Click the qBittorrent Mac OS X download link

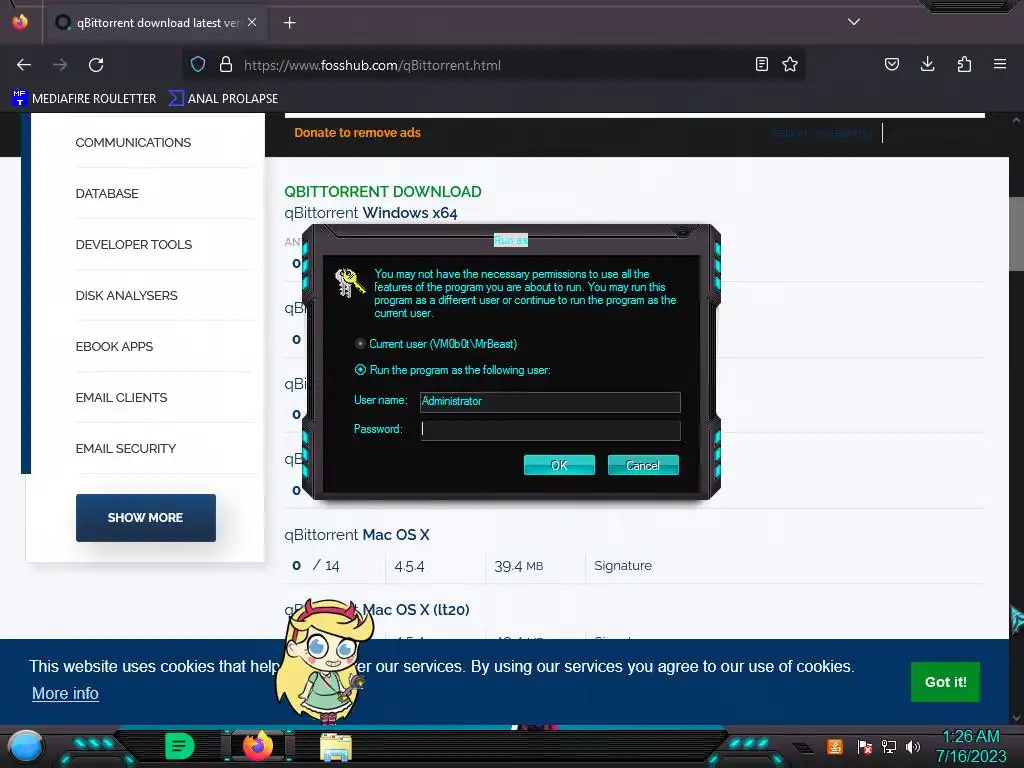(x=357, y=534)
